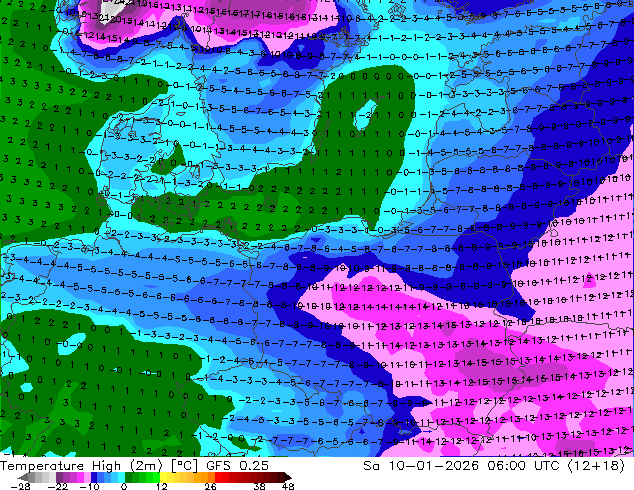Click the 38 legend value
This screenshot has width=634, height=490.
(x=260, y=486)
